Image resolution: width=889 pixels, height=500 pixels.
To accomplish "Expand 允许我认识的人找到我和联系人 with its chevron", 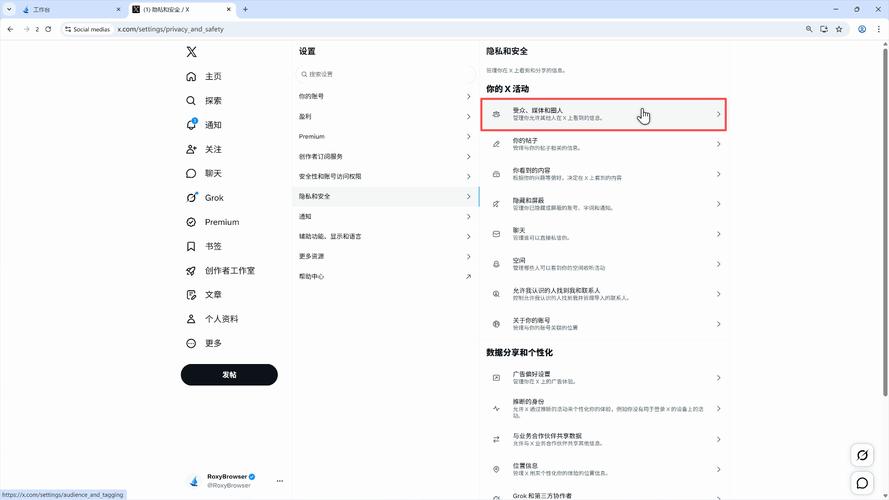I will pos(718,294).
